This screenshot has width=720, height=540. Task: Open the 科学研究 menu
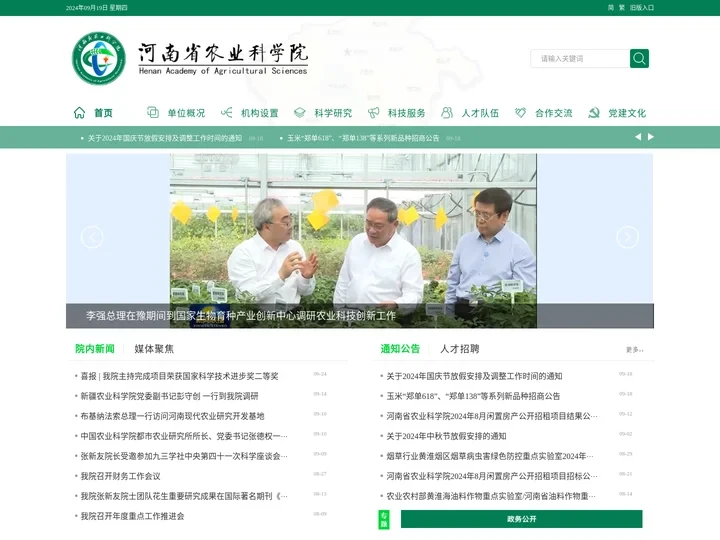click(x=333, y=113)
